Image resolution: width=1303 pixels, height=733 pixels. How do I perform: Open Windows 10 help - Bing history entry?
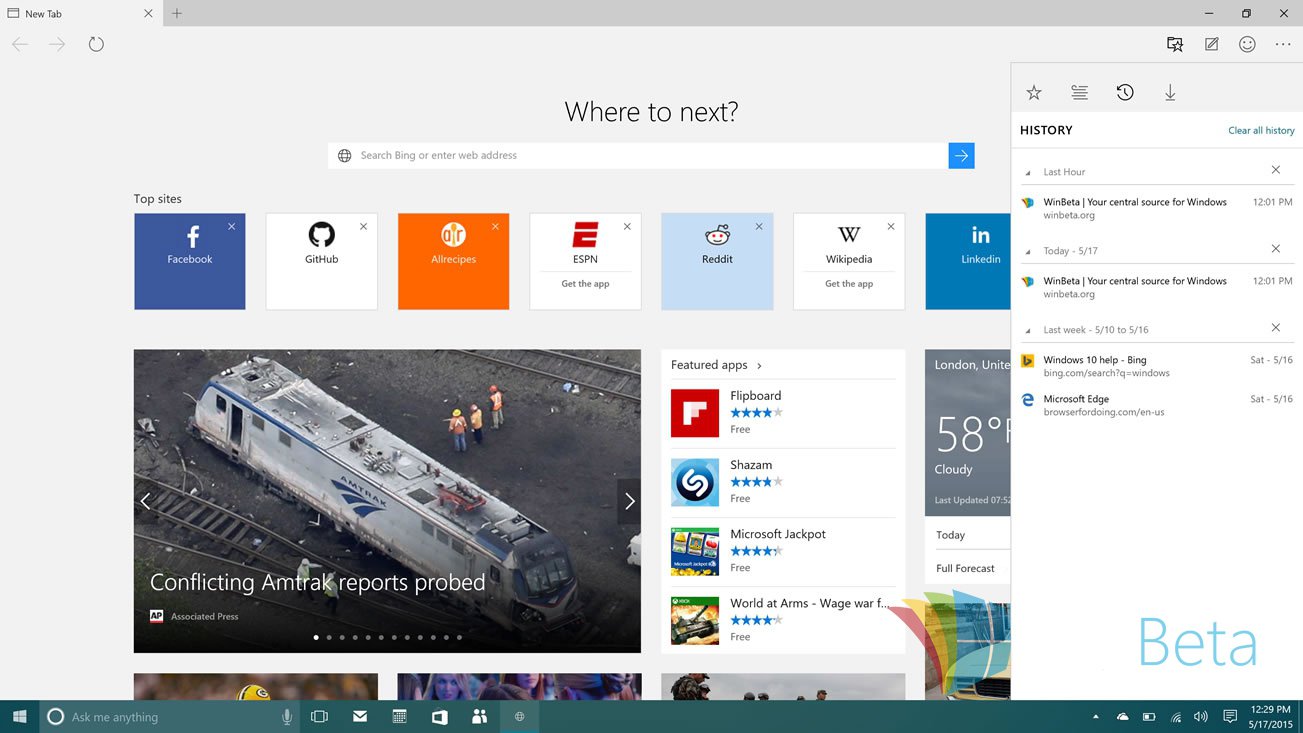1156,366
